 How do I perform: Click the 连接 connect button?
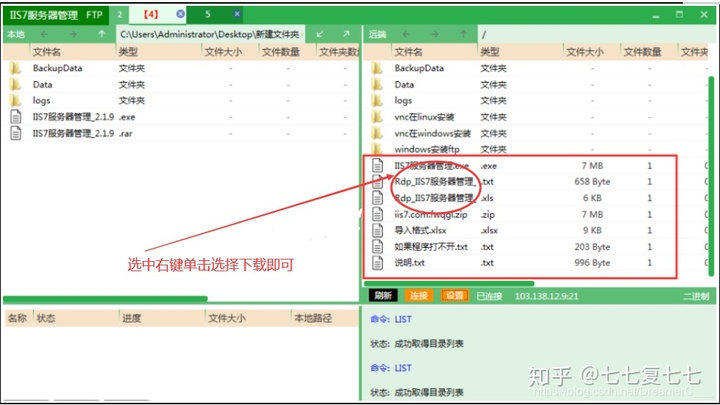[418, 296]
